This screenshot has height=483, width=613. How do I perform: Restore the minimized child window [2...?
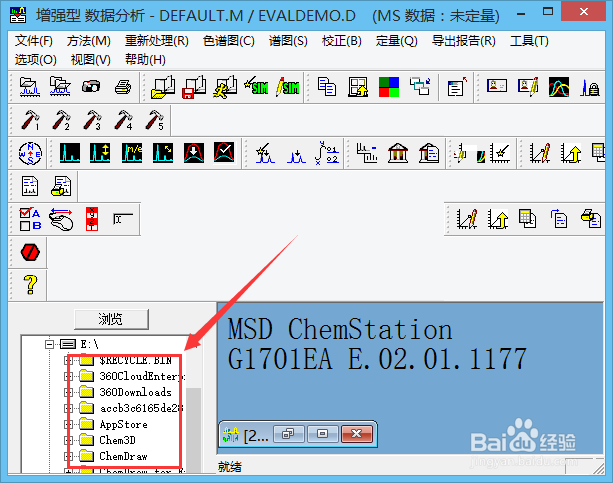[289, 434]
